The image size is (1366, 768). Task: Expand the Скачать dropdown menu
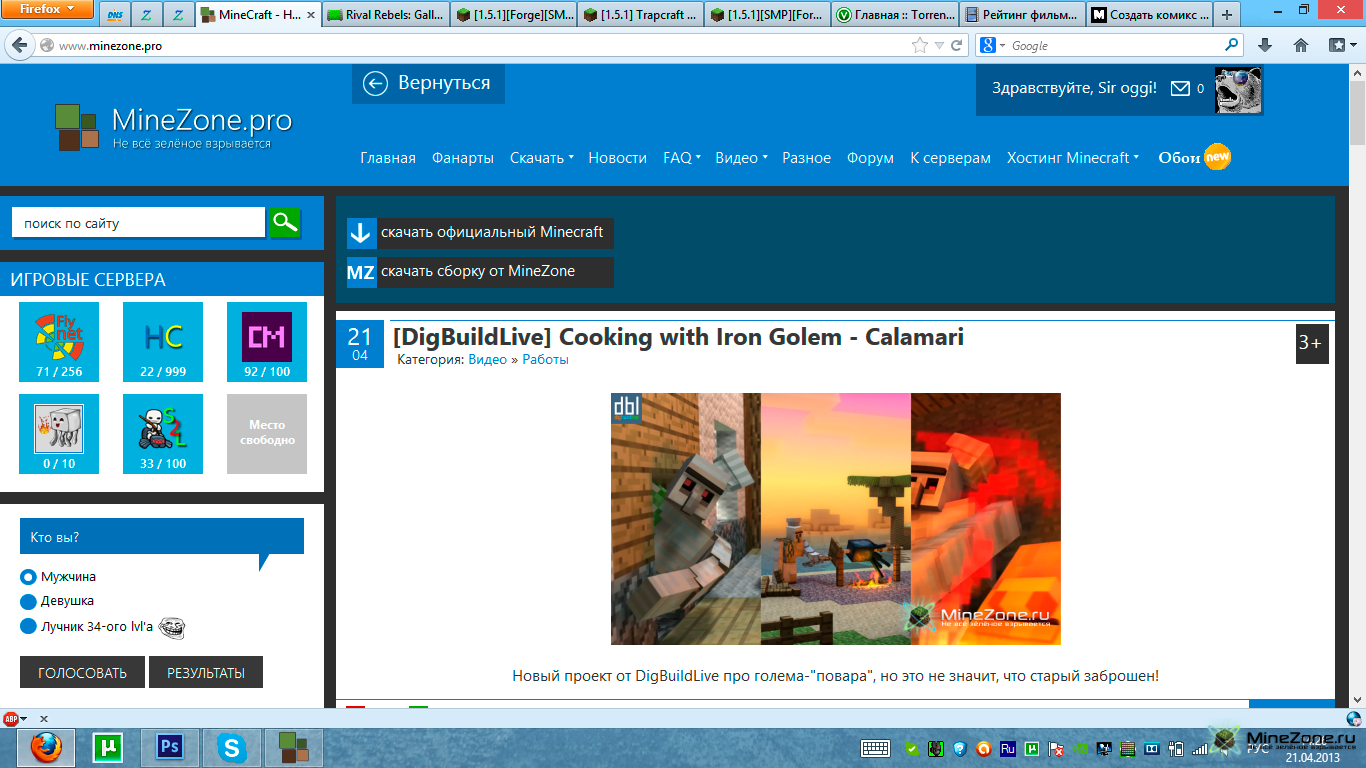coord(541,158)
